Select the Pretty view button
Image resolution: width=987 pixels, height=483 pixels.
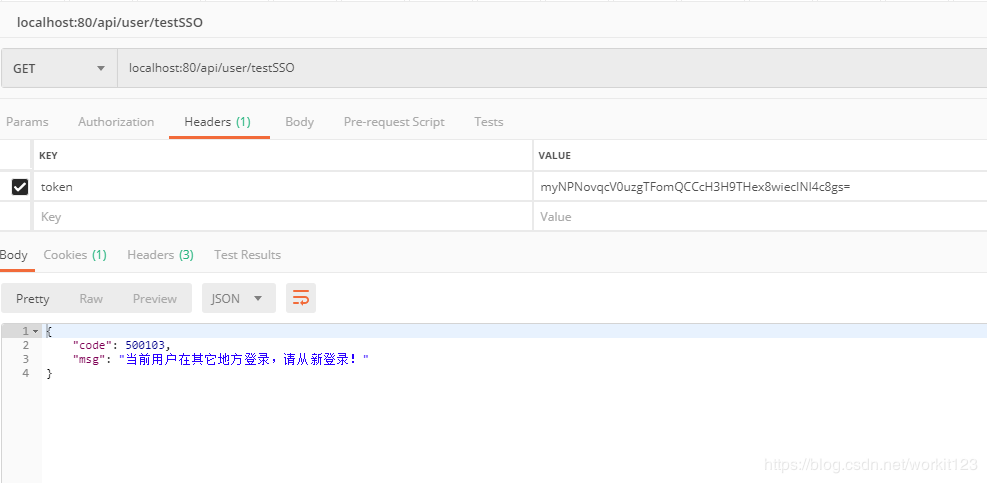tap(33, 298)
